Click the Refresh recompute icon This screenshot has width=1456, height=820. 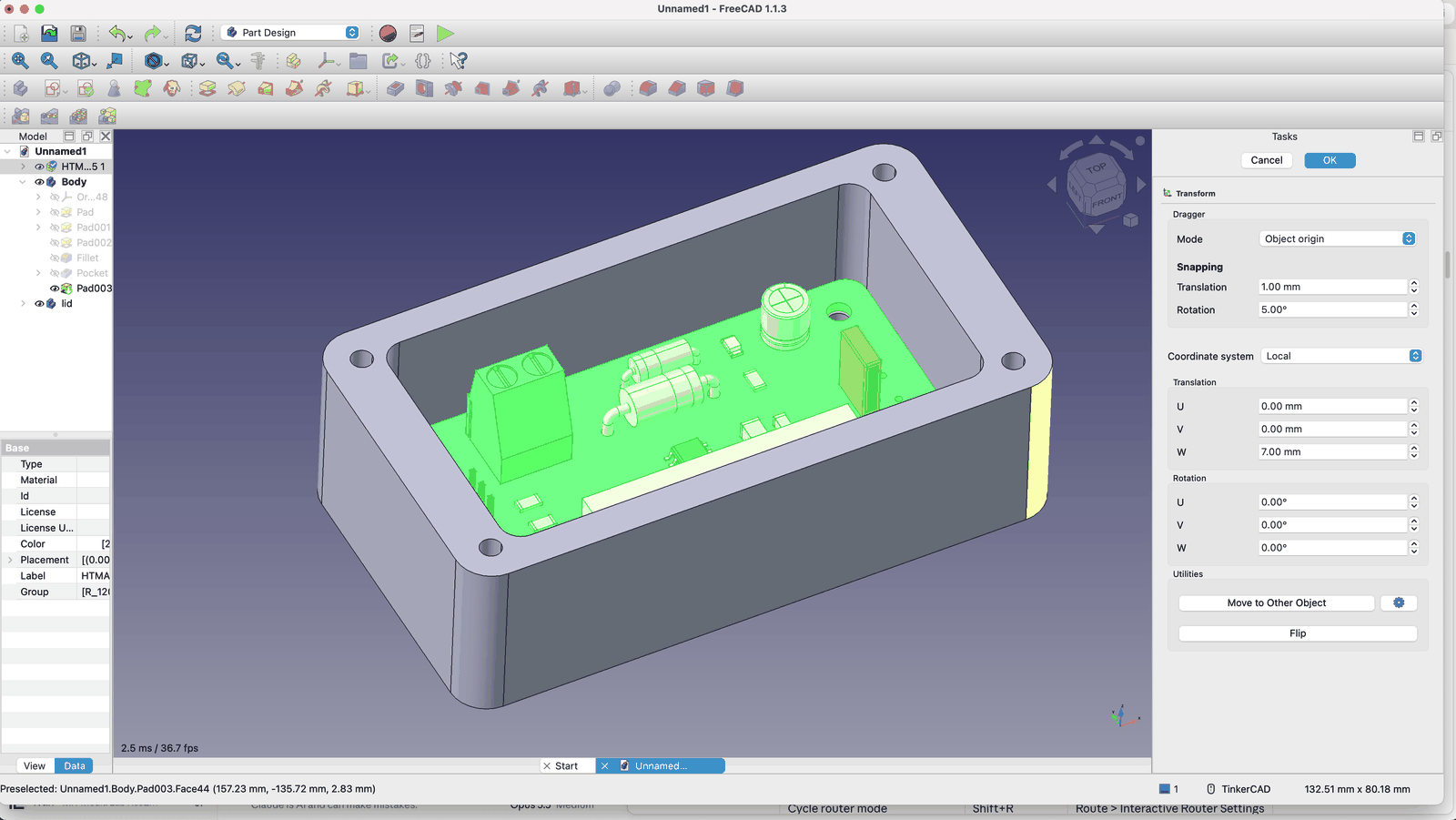(x=193, y=33)
